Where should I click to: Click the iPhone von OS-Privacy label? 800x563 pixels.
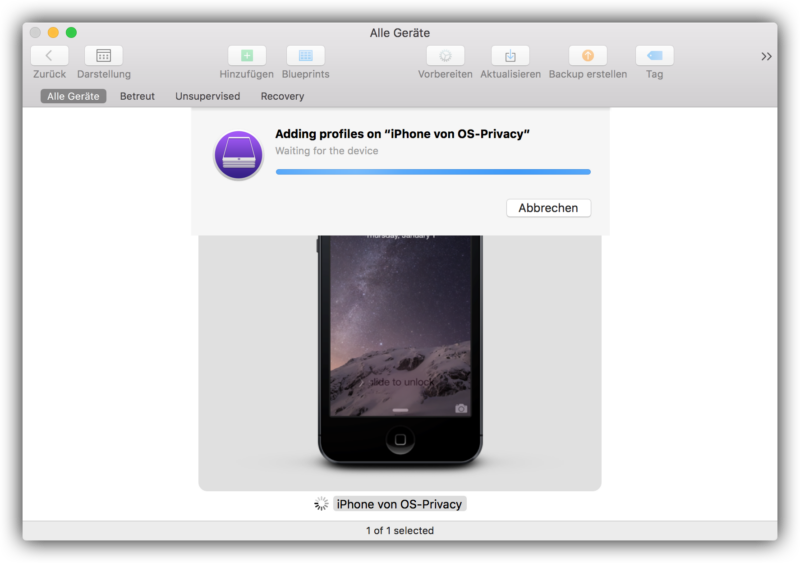point(399,504)
